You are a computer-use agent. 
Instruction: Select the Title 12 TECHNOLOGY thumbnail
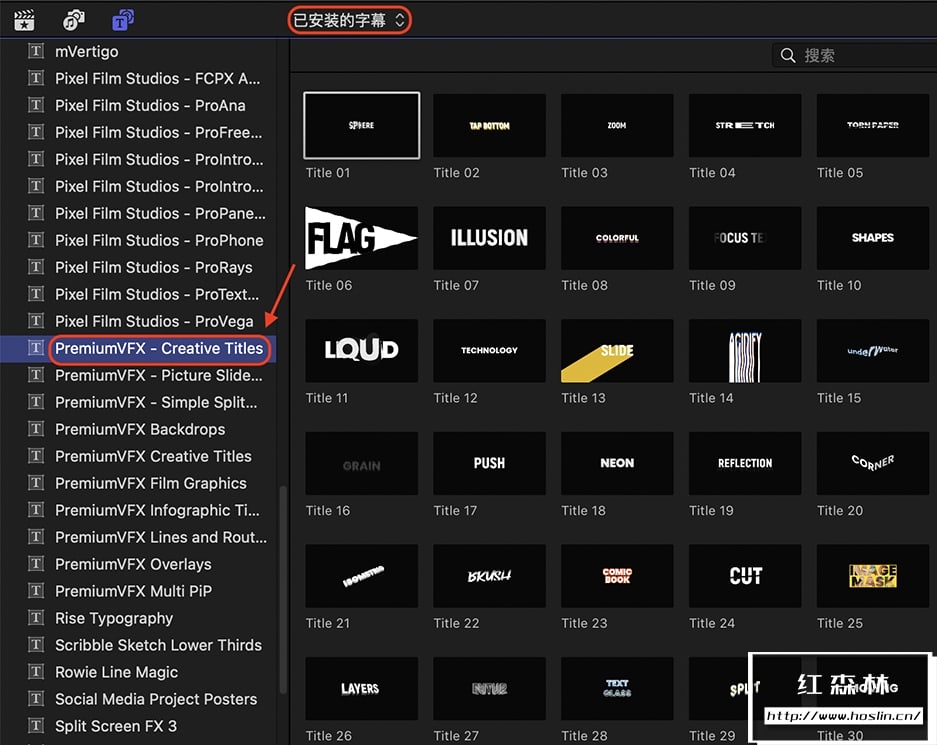[x=489, y=351]
